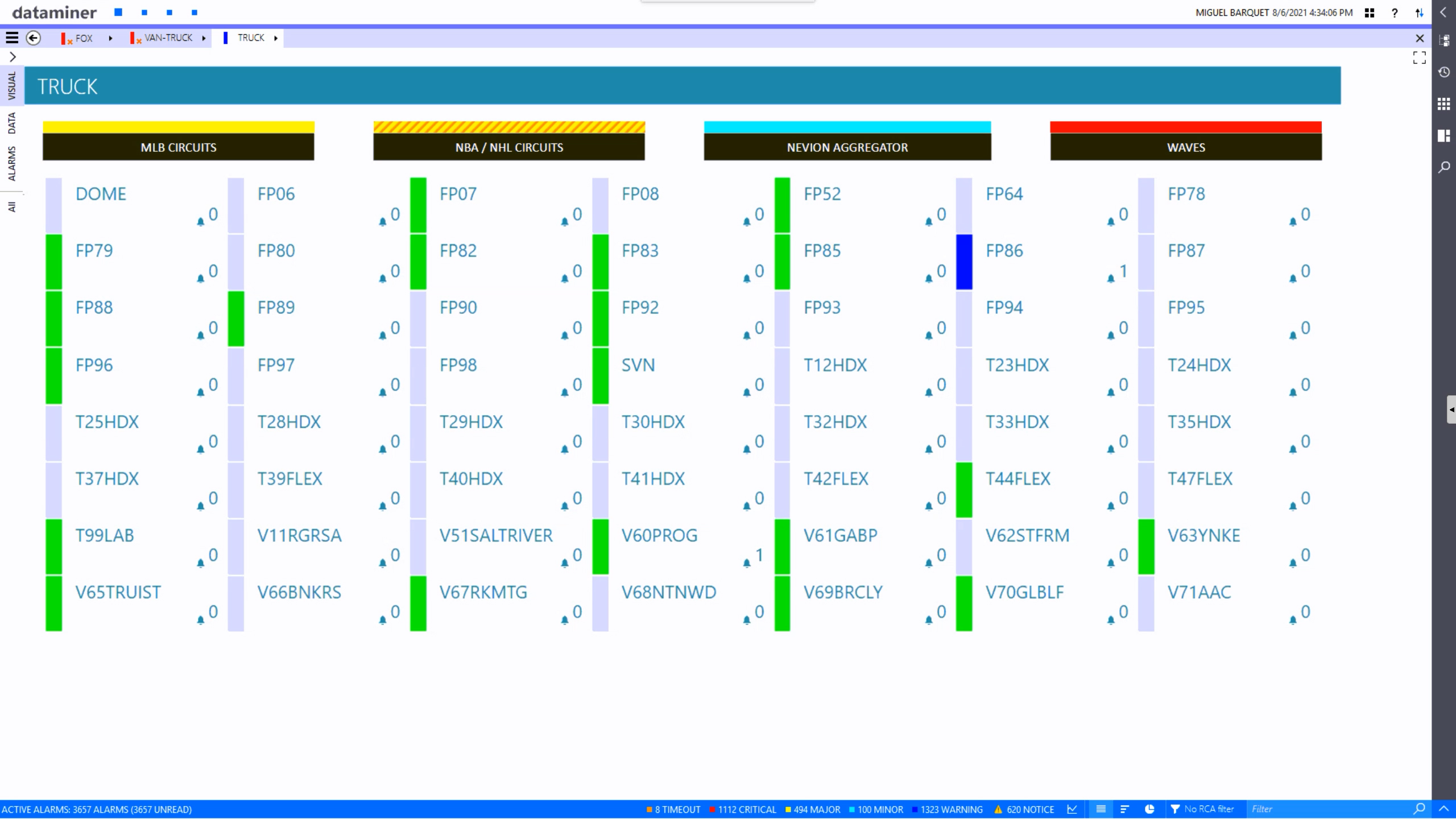The image size is (1456, 819).
Task: Expand the left panel with the chevron
Action: [x=13, y=57]
